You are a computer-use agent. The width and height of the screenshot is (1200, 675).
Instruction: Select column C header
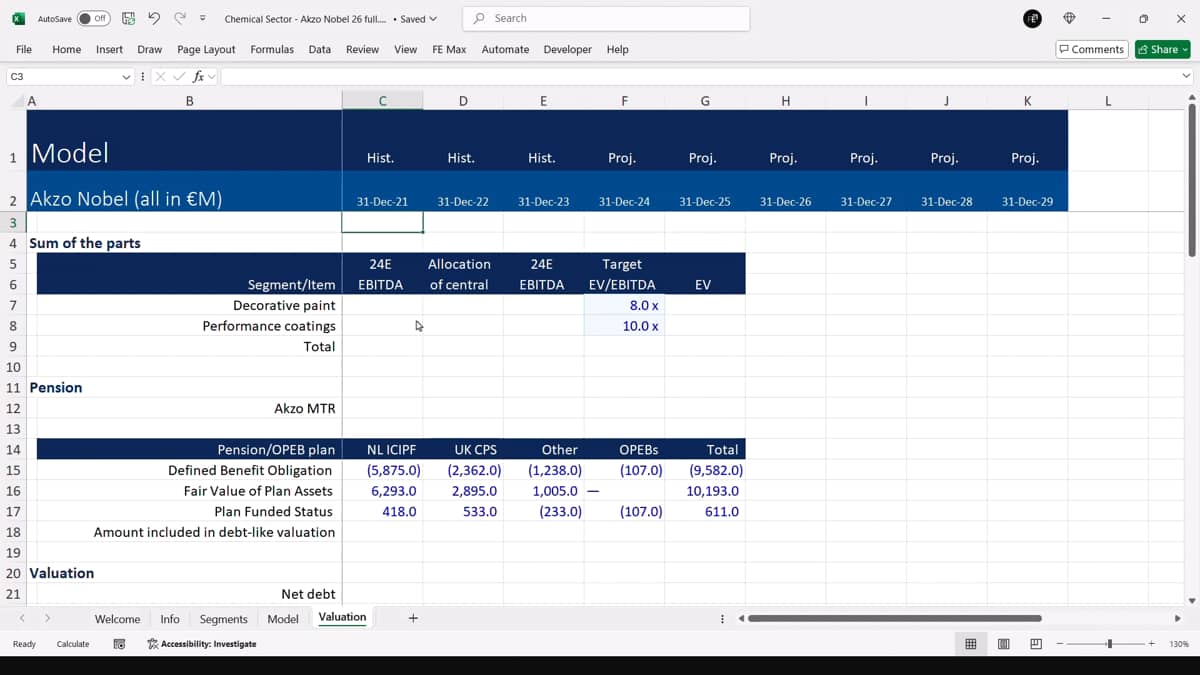coord(382,100)
